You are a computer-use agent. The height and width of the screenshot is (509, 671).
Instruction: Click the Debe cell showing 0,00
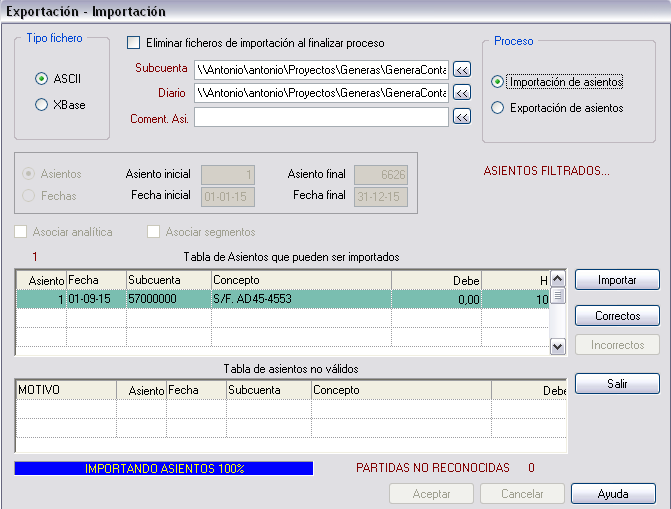[x=436, y=299]
